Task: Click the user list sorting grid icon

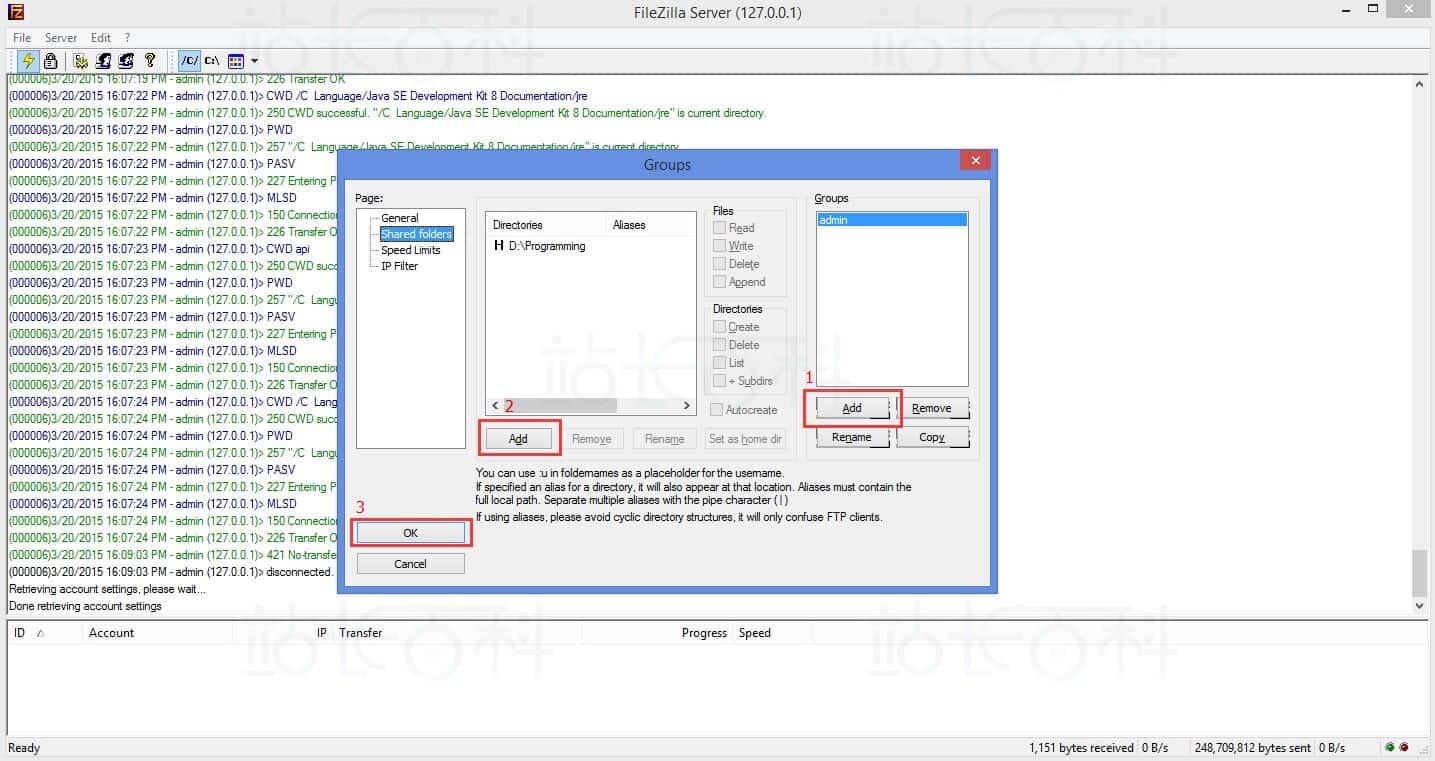Action: pyautogui.click(x=236, y=61)
